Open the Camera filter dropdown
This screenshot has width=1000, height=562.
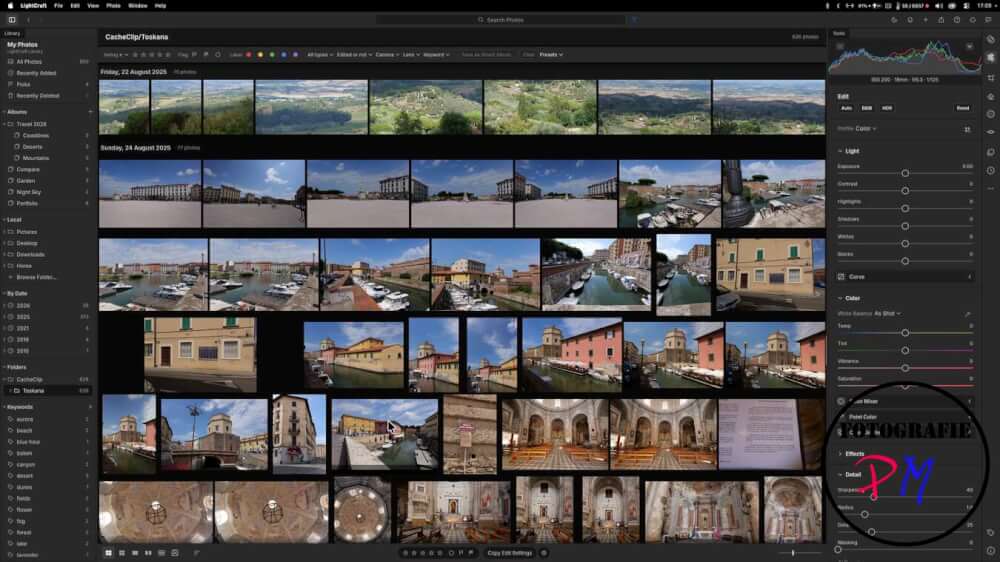[387, 55]
